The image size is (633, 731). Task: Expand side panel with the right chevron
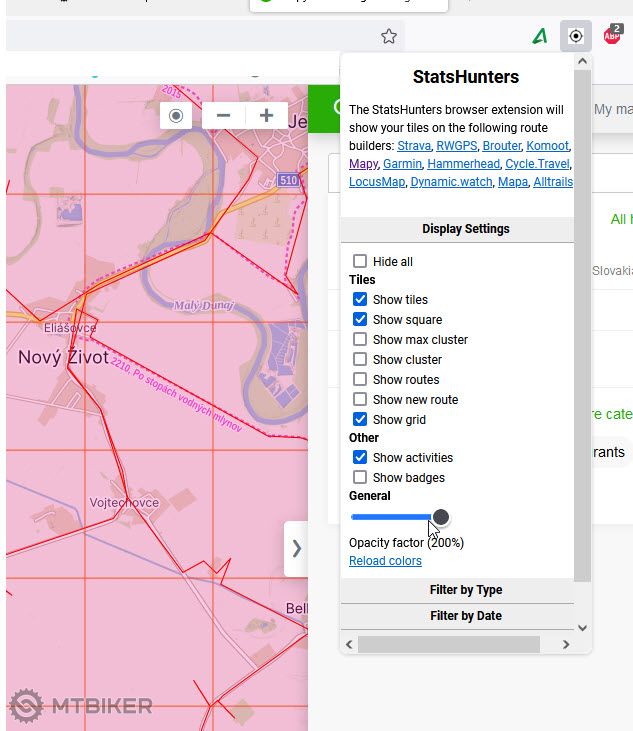coord(296,548)
